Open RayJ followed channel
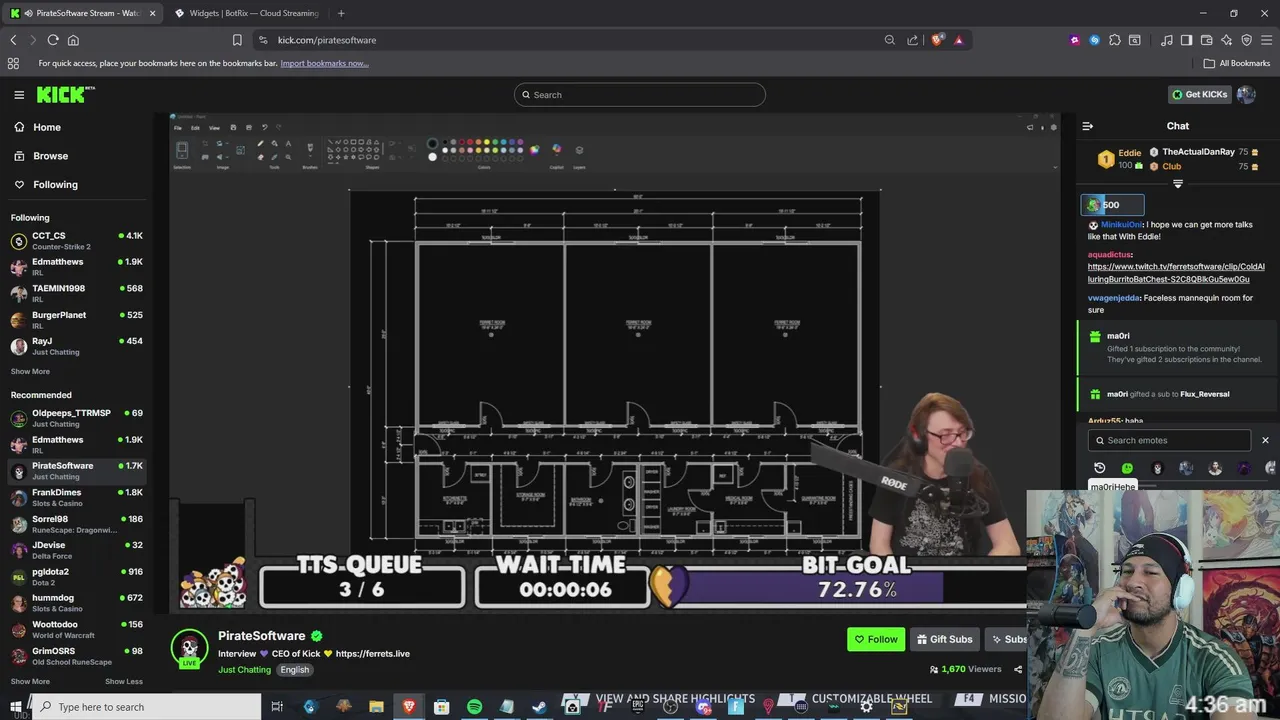 (77, 346)
